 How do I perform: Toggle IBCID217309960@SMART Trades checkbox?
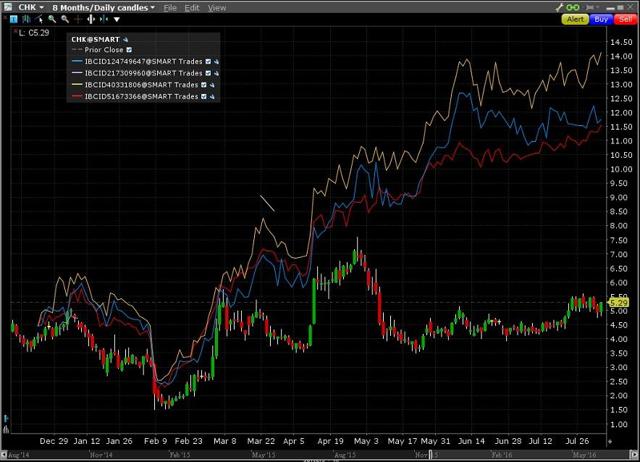coord(208,73)
